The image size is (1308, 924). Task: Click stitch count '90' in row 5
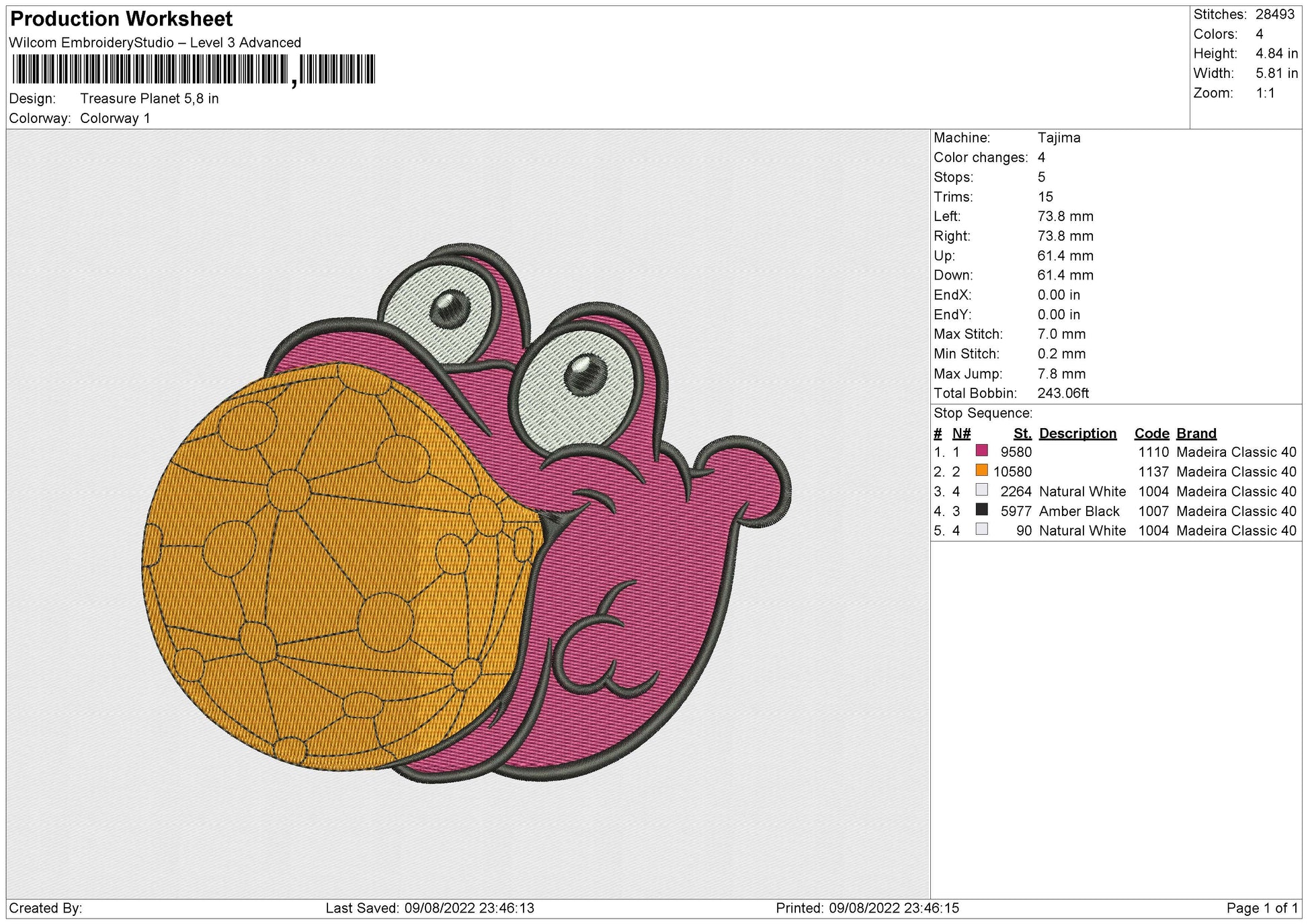tap(1024, 531)
